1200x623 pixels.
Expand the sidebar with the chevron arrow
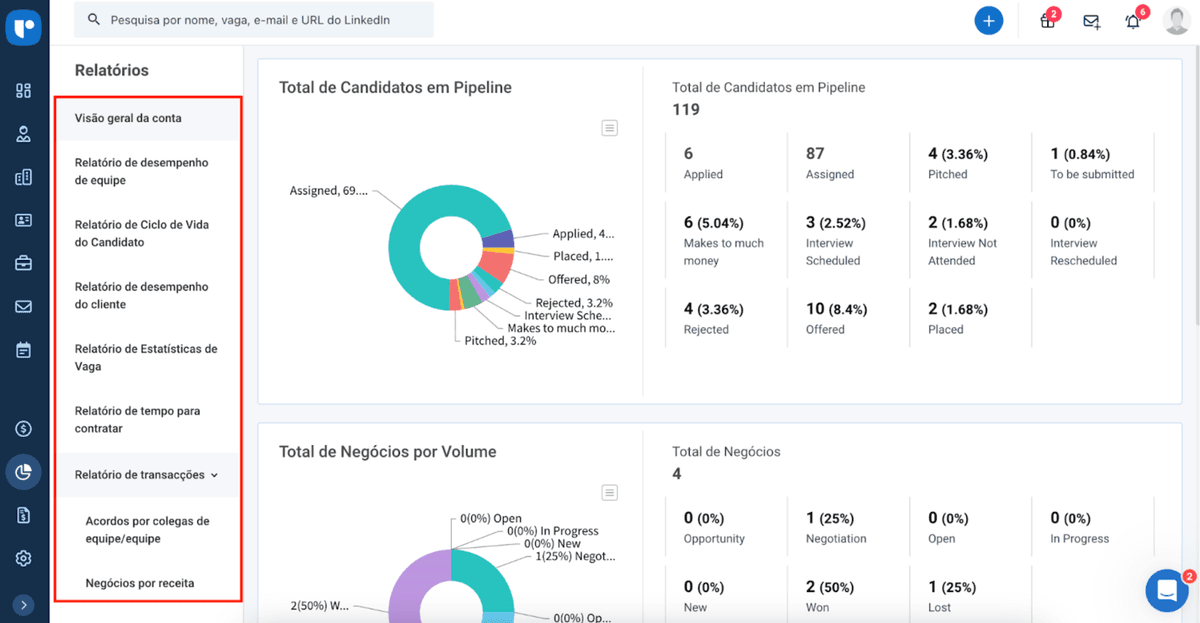point(22,604)
